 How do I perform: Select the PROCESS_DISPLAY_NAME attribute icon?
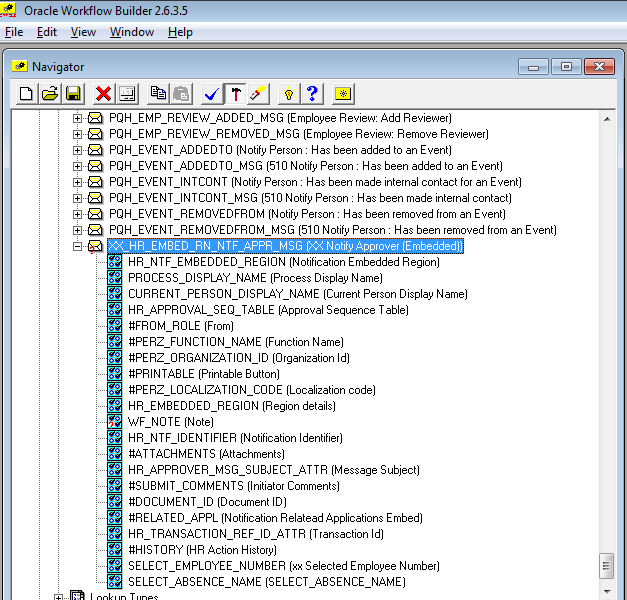tap(115, 278)
